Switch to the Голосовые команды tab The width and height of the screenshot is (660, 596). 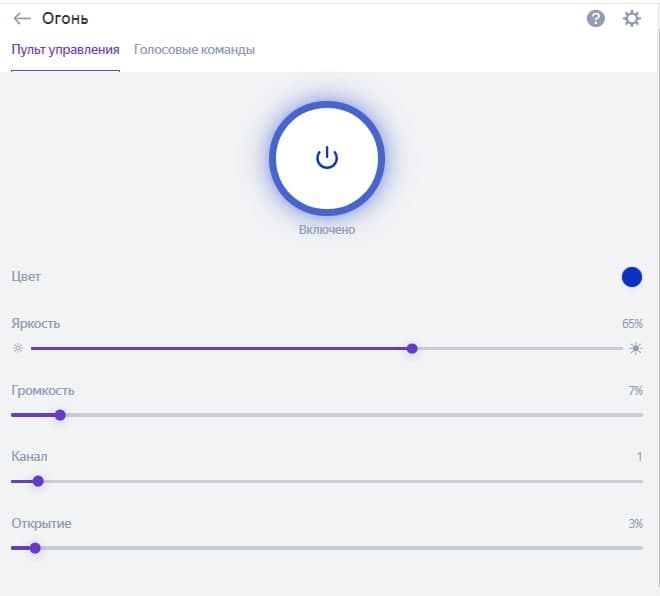pos(194,50)
